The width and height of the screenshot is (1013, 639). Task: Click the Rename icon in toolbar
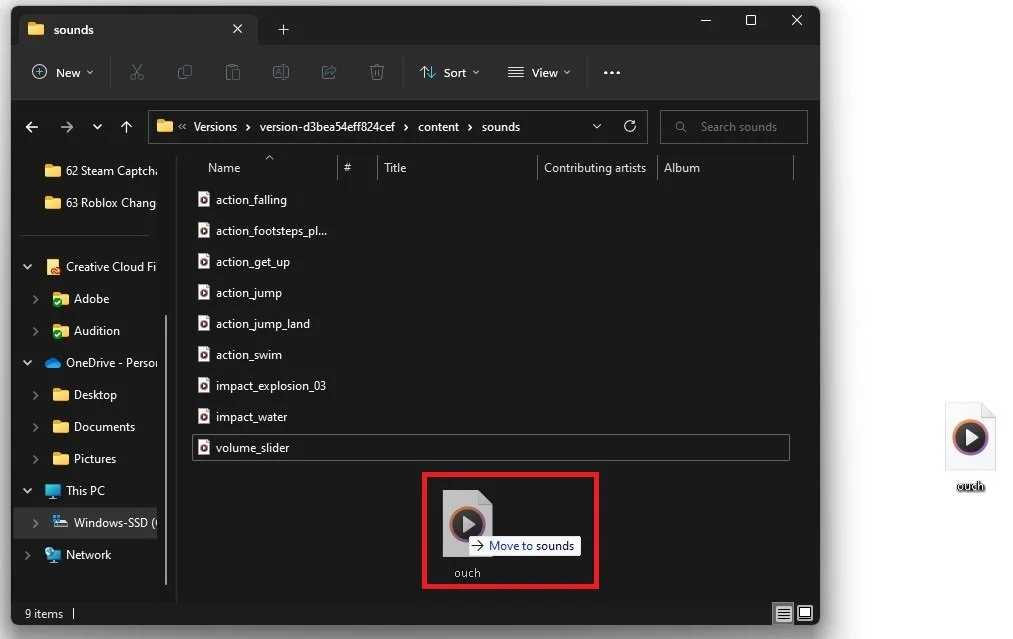click(x=280, y=72)
